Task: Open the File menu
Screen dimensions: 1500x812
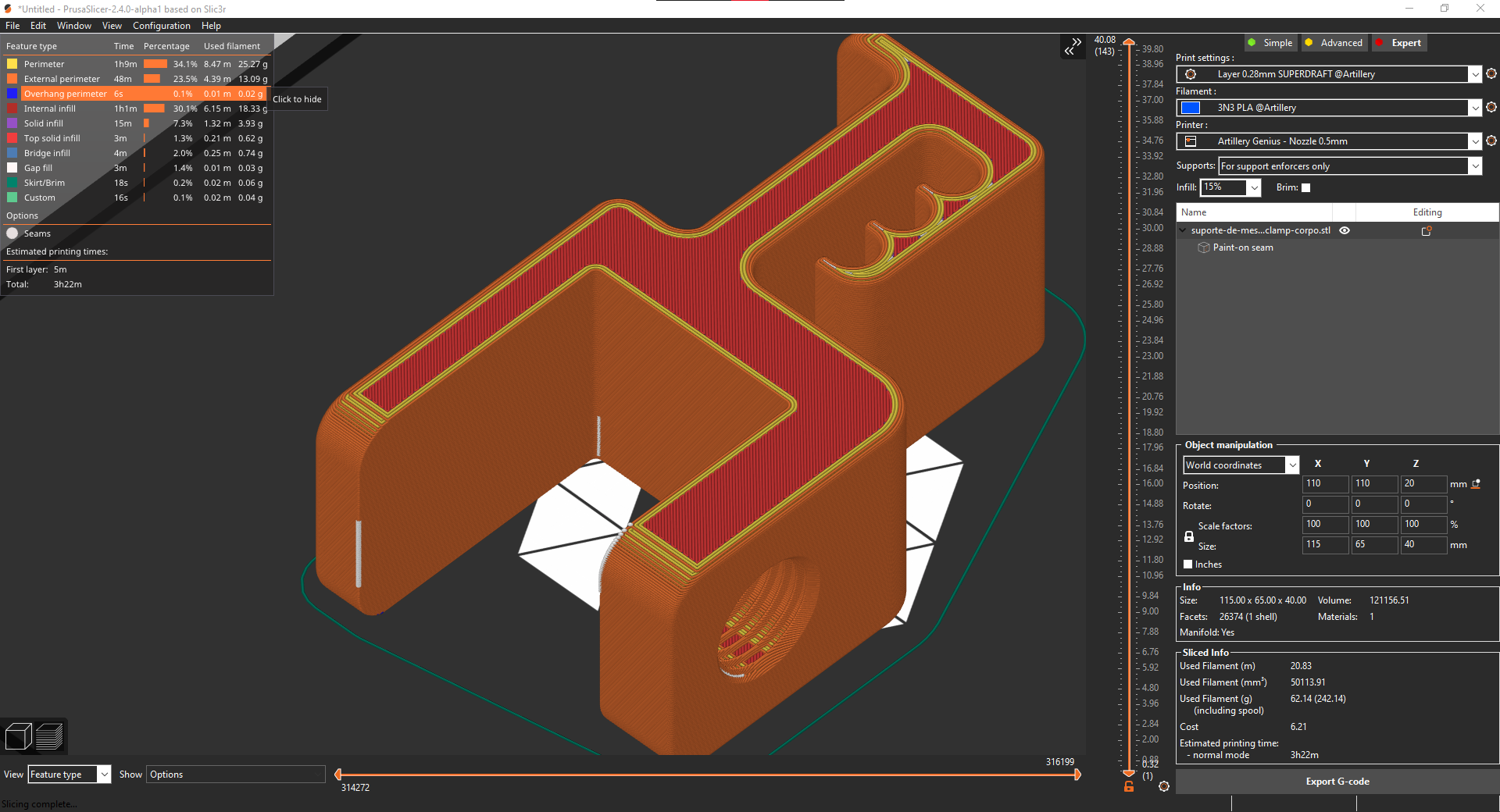Action: click(12, 26)
